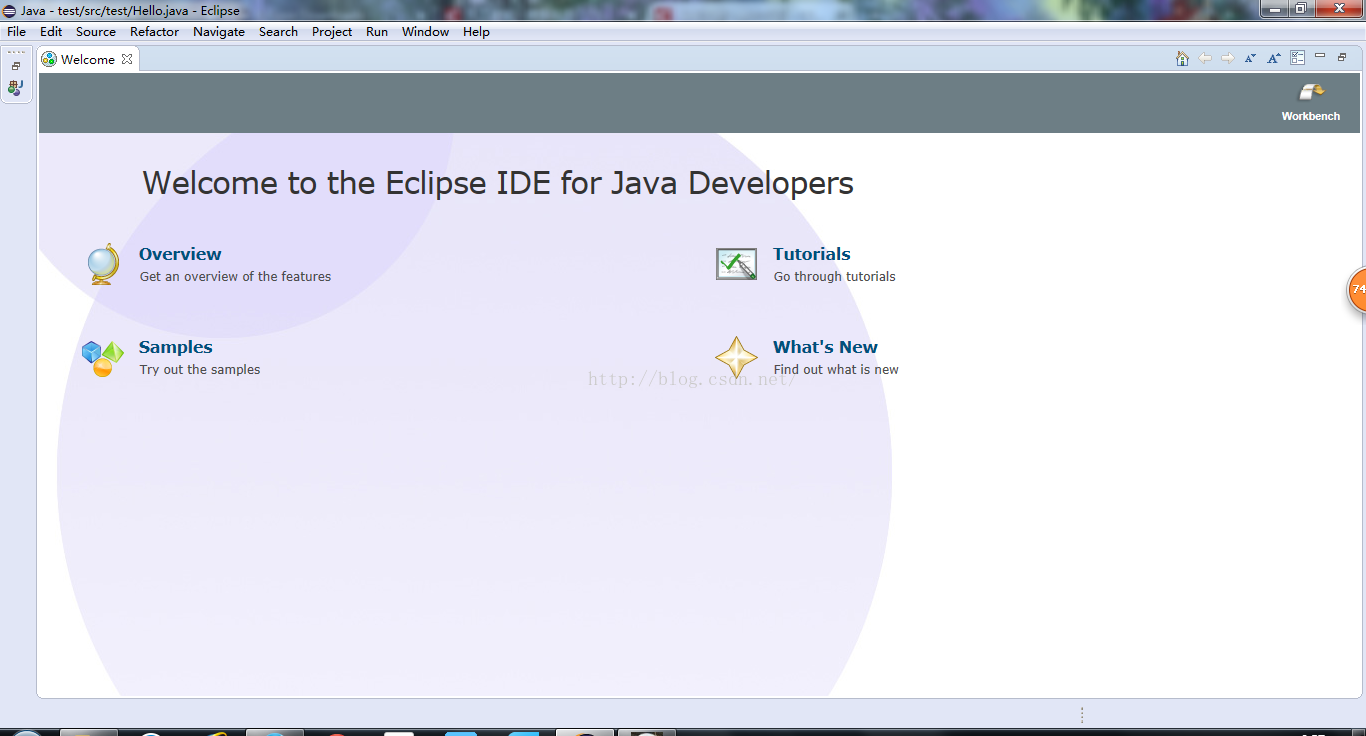Click the orange 74 floating badge
Image resolution: width=1366 pixels, height=736 pixels.
(x=1357, y=289)
